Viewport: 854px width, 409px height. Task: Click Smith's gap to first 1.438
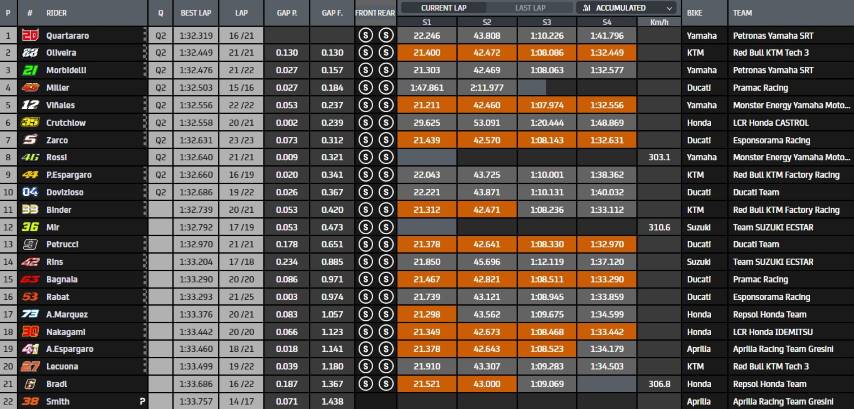coord(332,402)
